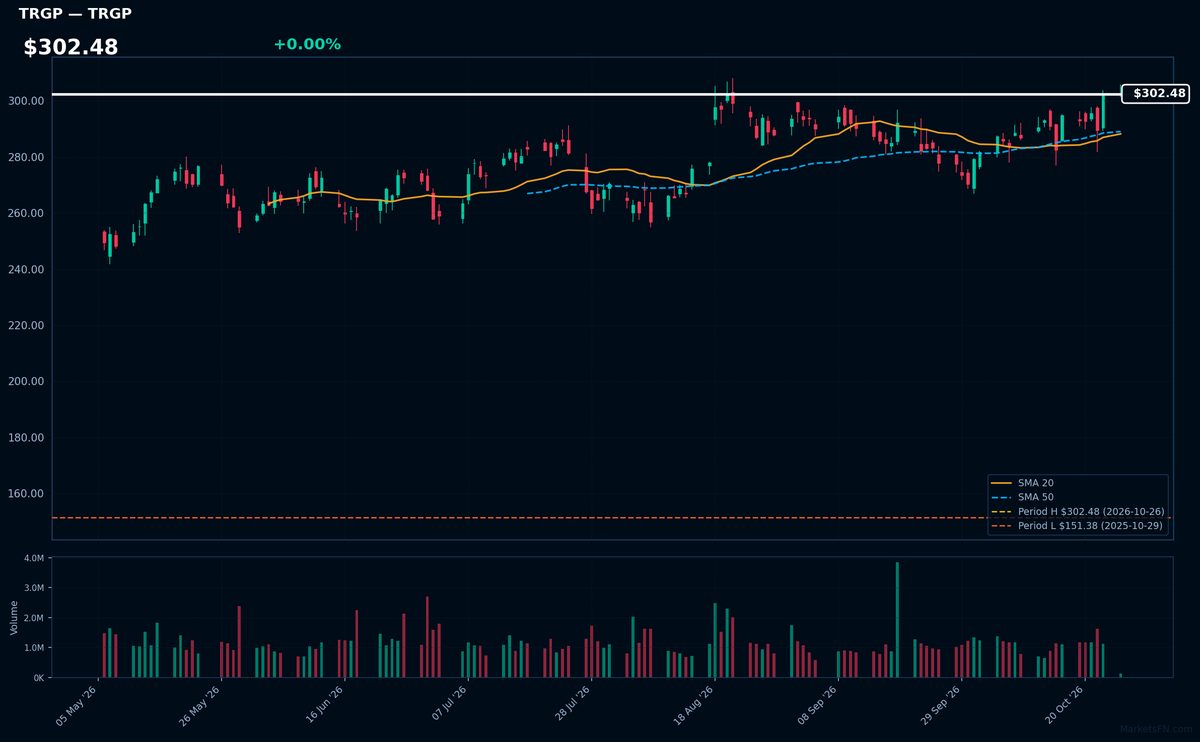Click the tallest volume bar near 4.0M

click(x=897, y=620)
